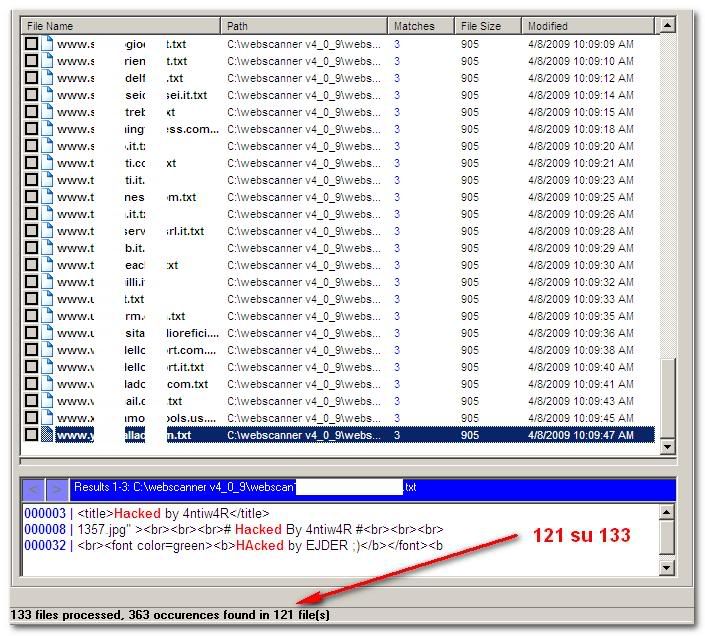
Task: Click file icon of row modified 10:09:18 AM
Action: coord(47,129)
